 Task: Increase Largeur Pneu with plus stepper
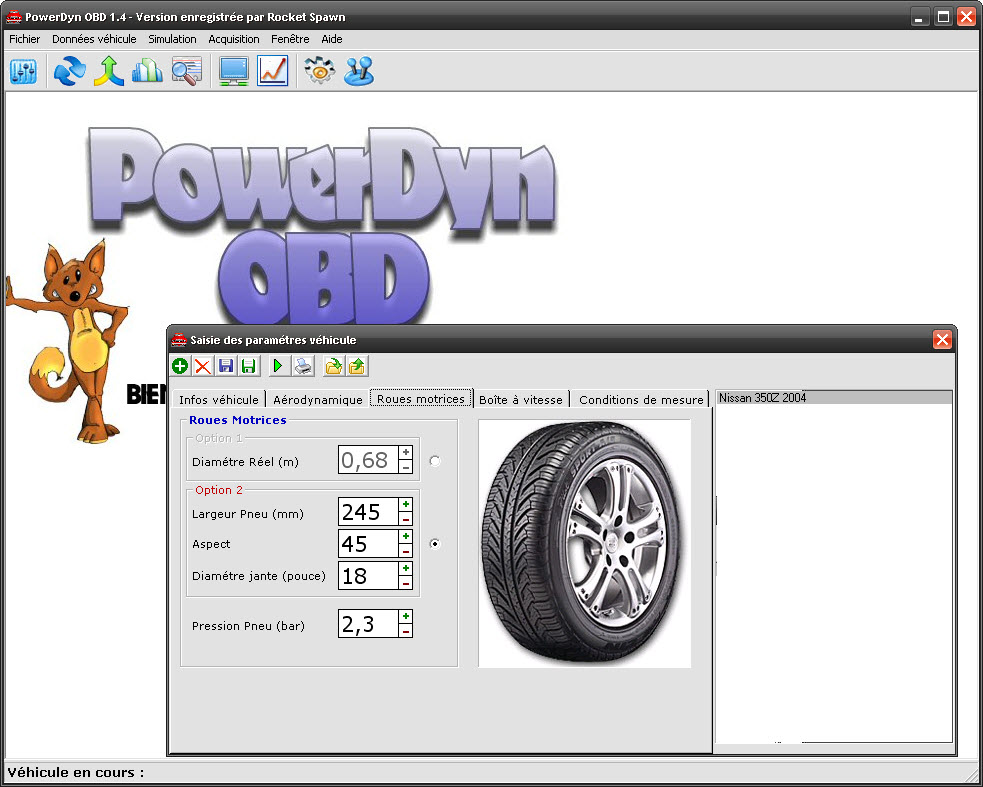pos(406,505)
